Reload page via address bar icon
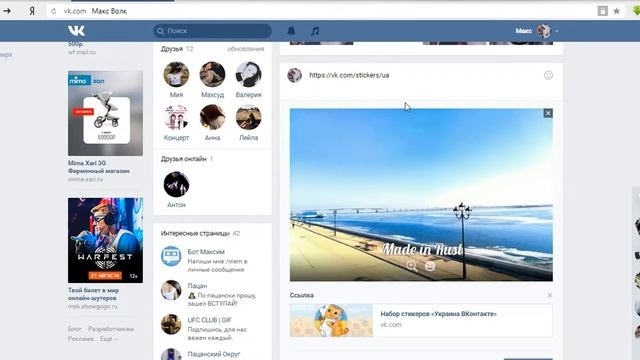The image size is (640, 360). [53, 11]
